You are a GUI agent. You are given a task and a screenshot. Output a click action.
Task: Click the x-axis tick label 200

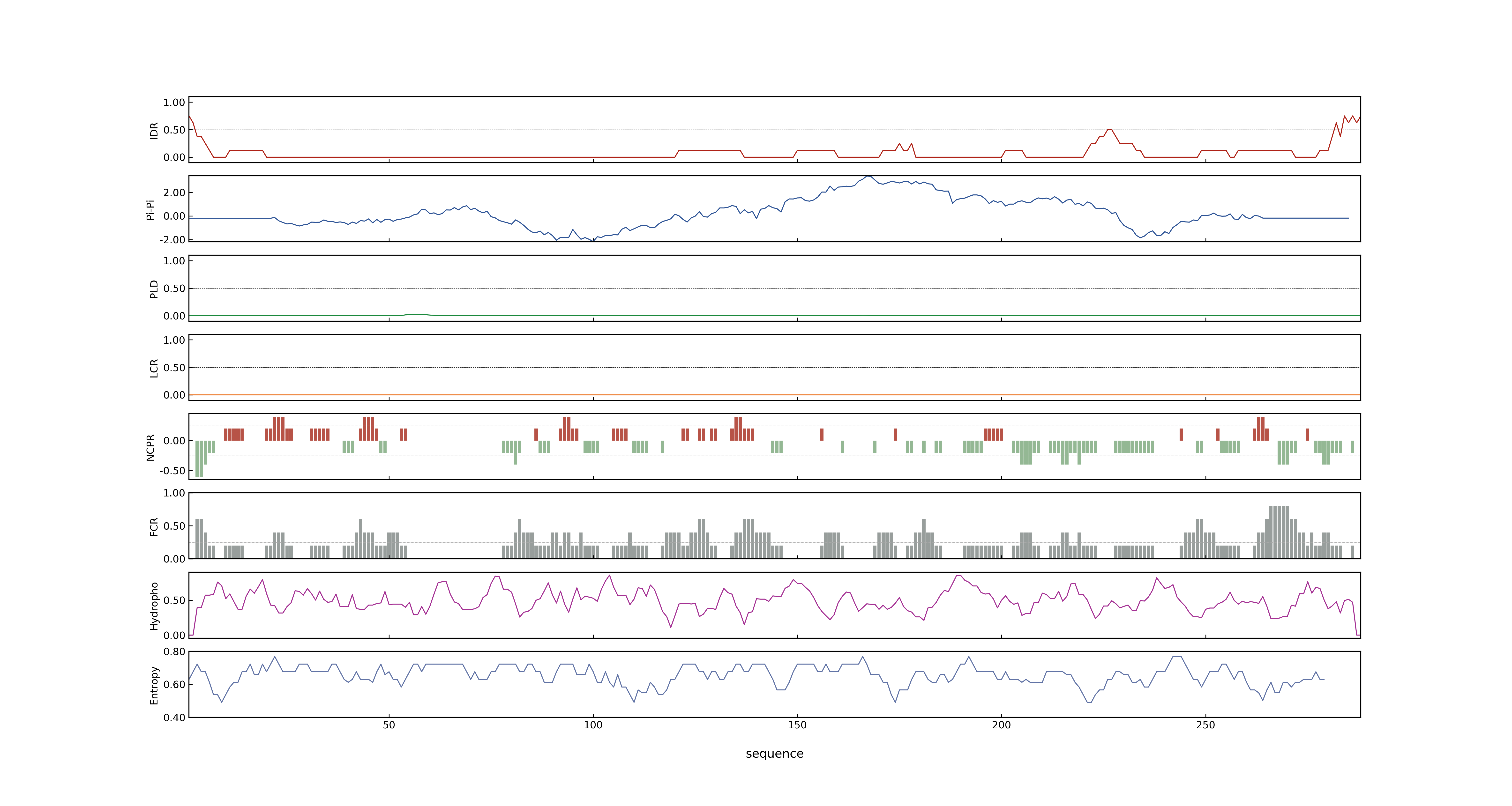pos(1001,725)
